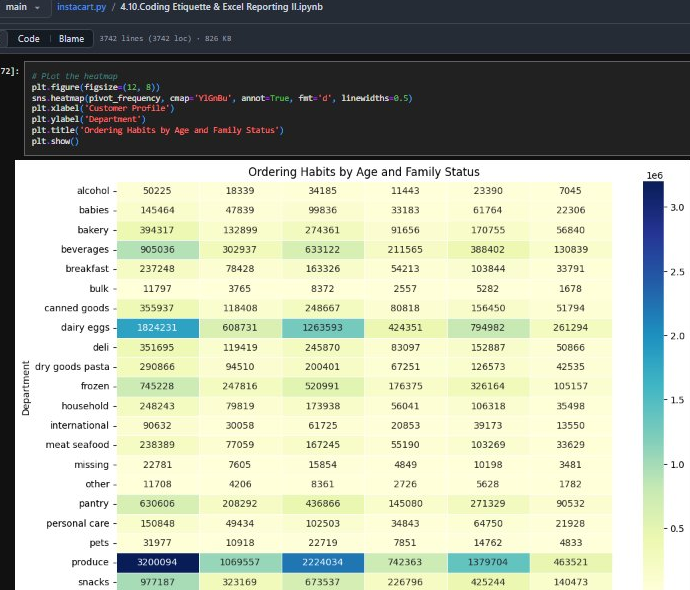Click the produce cell 3200094
This screenshot has height=590, width=690.
[x=158, y=562]
